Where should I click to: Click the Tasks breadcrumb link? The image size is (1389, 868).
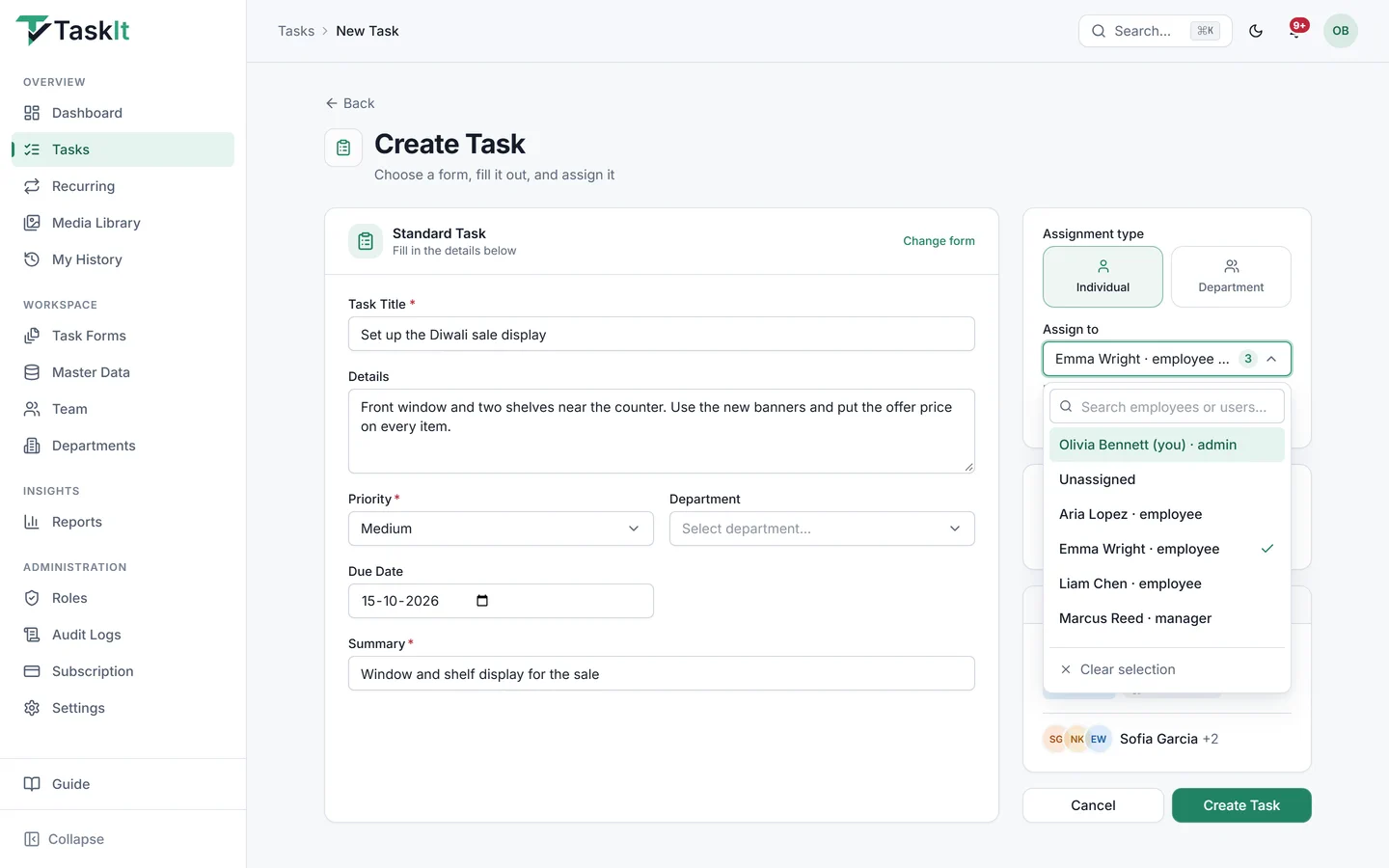(296, 31)
